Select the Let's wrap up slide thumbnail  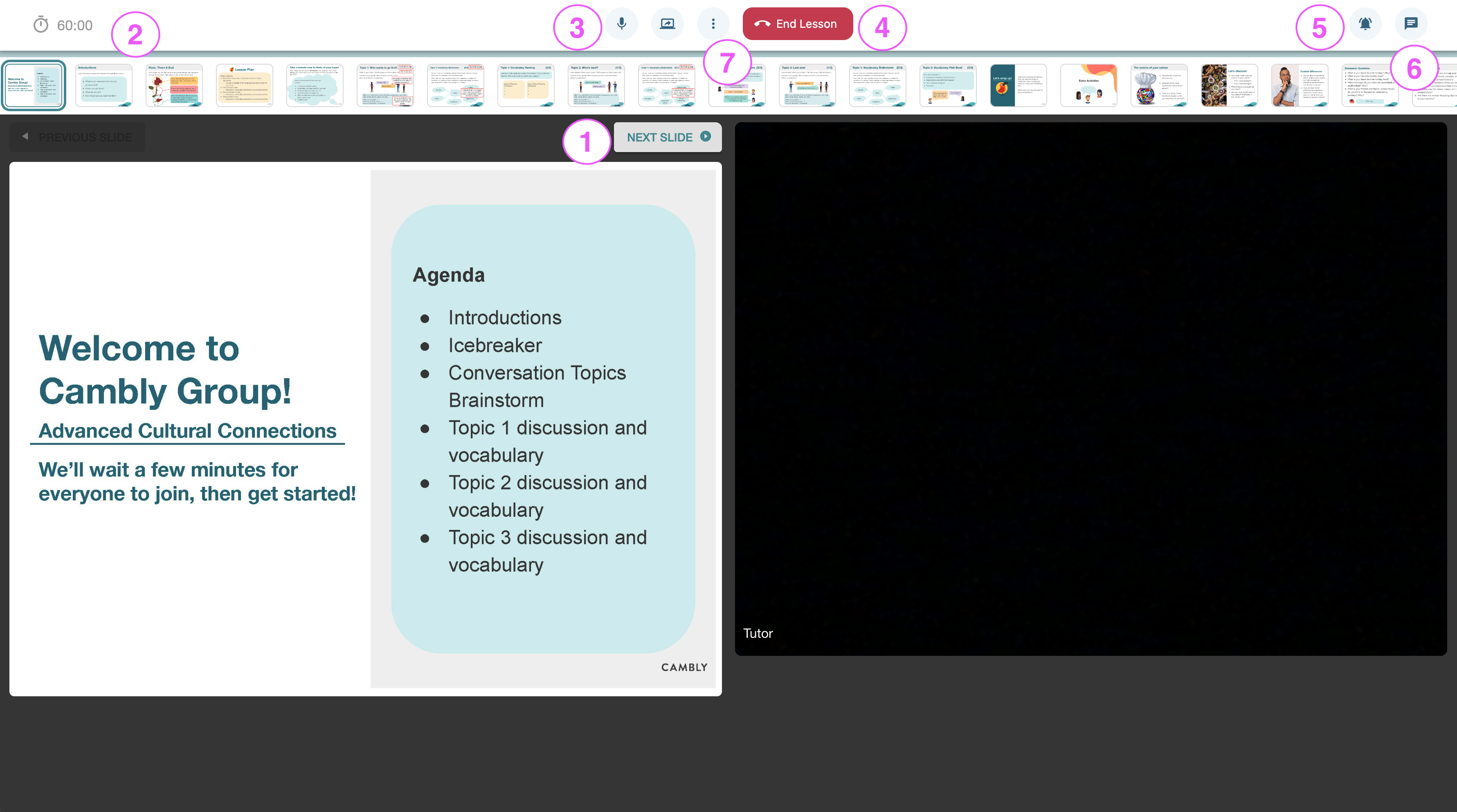[1018, 85]
